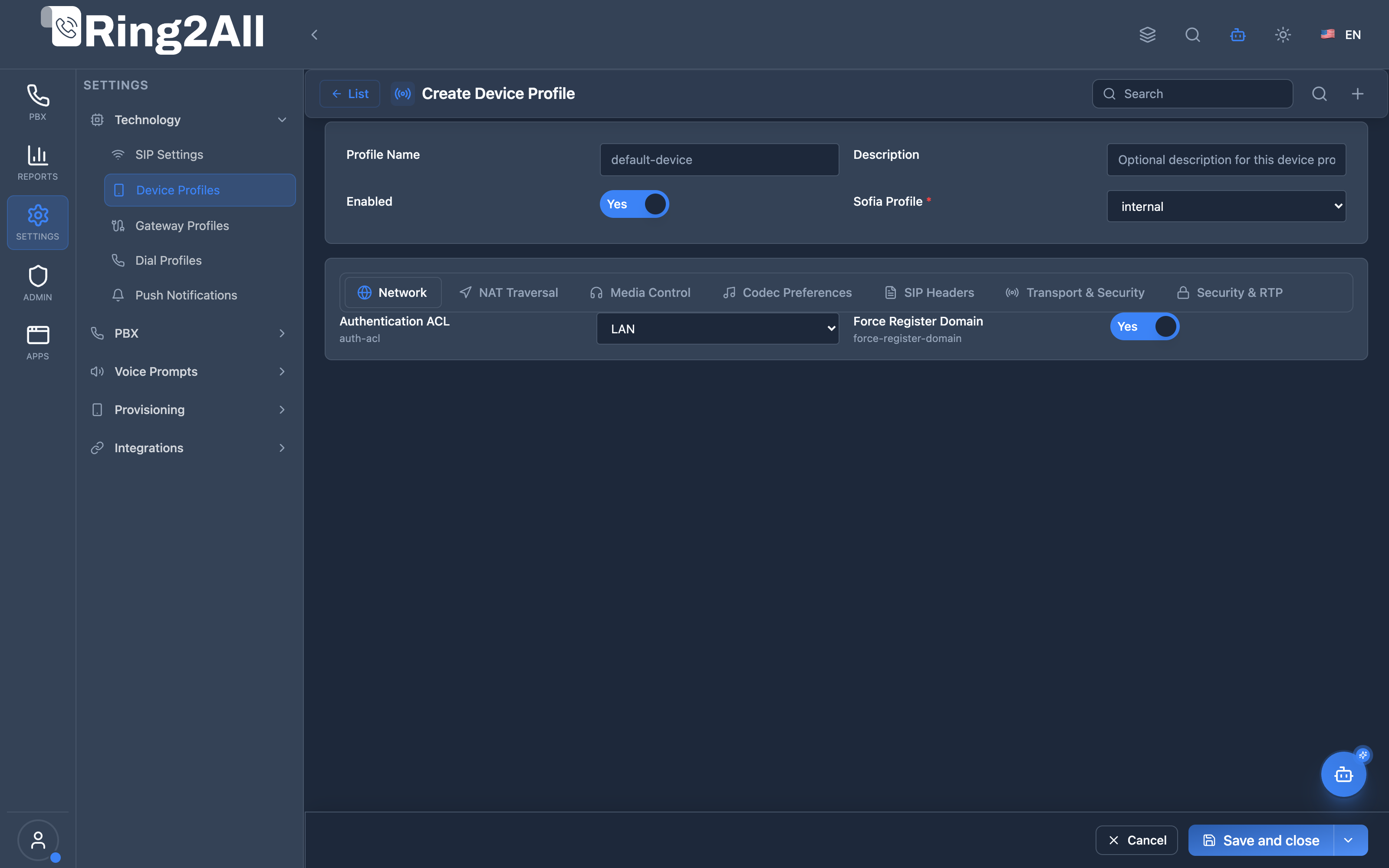1389x868 pixels.
Task: Click the device profile broadcast icon
Action: tap(402, 94)
